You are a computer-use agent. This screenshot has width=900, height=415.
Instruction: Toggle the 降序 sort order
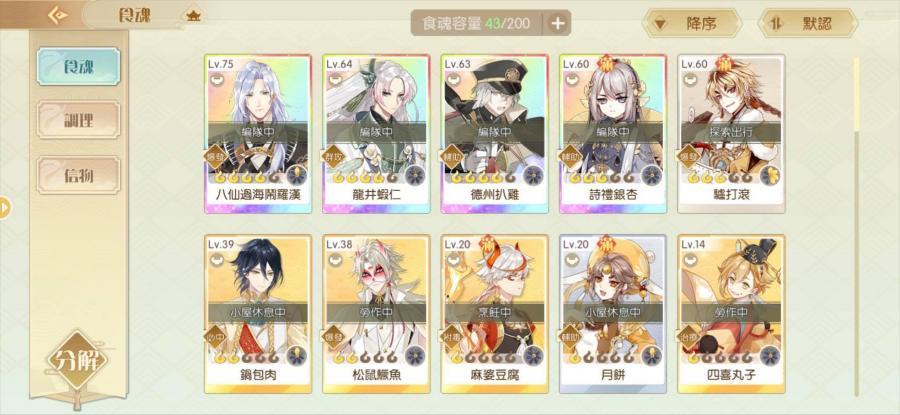click(x=692, y=24)
